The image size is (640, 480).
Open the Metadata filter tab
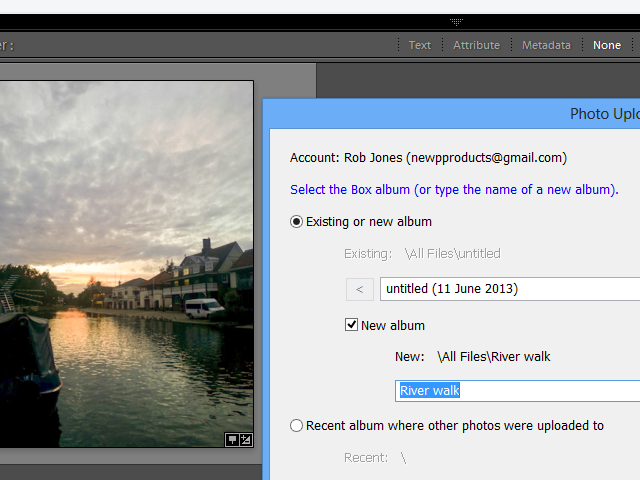[x=546, y=45]
